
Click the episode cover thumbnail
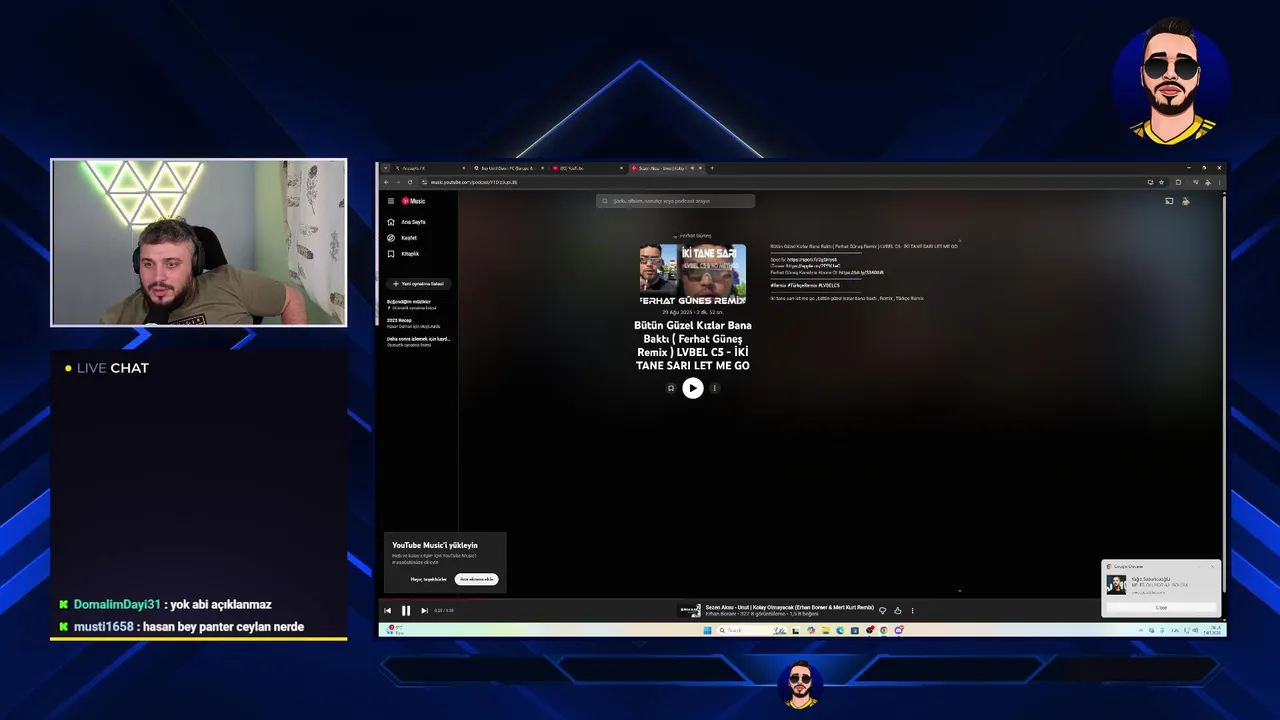point(693,275)
